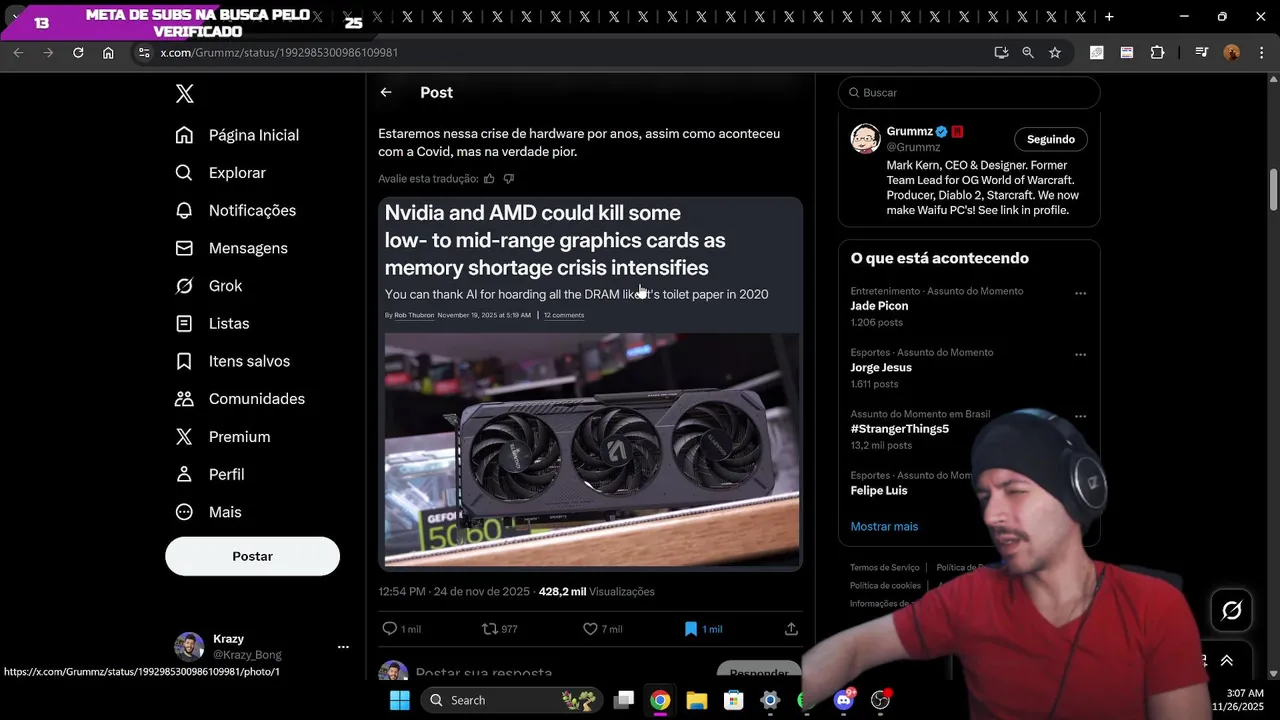Open more options for Jorge Jesus
1280x720 pixels.
click(x=1080, y=354)
